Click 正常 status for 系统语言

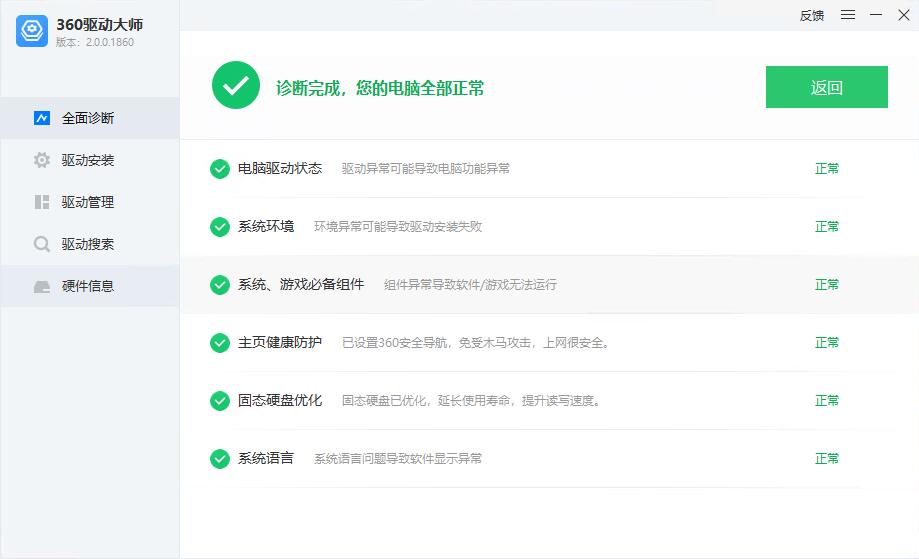pos(827,459)
